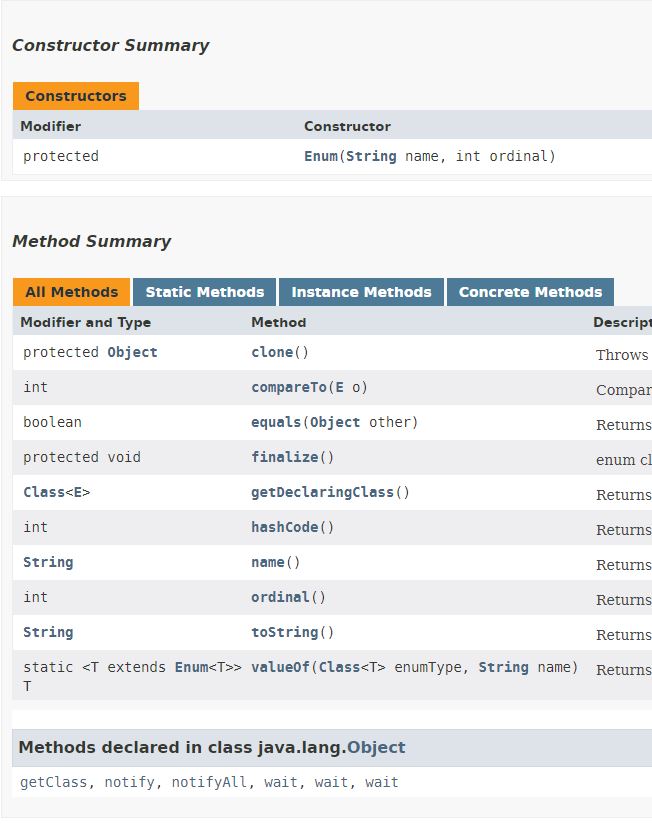Switch to the Static Methods tab

[204, 292]
